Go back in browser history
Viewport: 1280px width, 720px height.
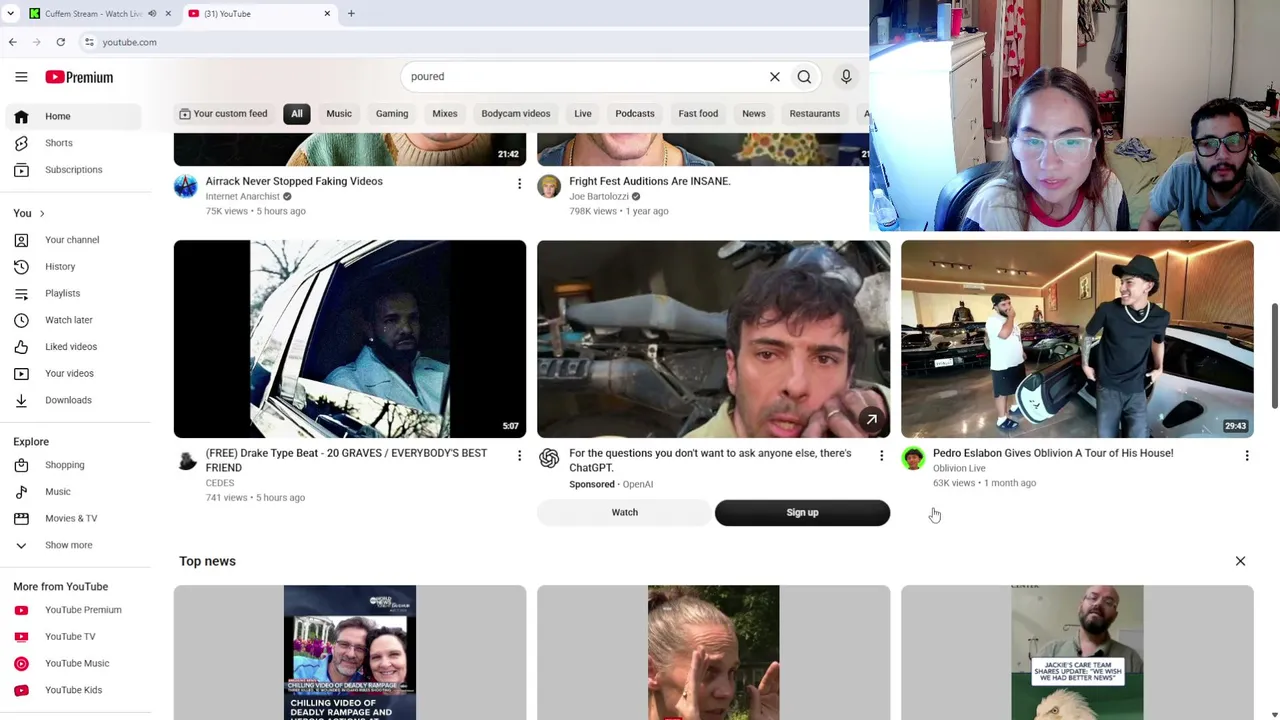[x=12, y=42]
